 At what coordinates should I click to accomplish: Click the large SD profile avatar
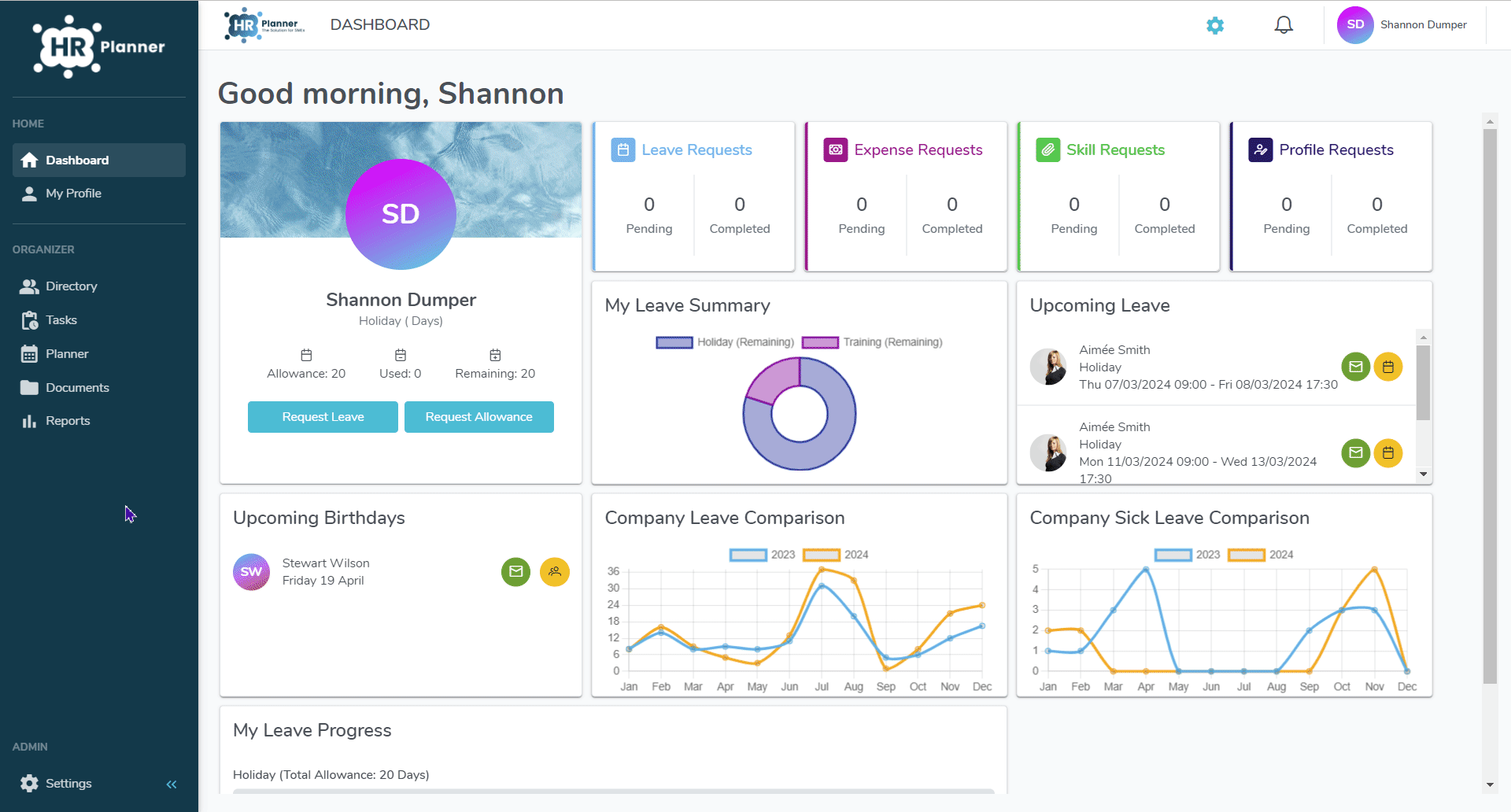point(401,214)
